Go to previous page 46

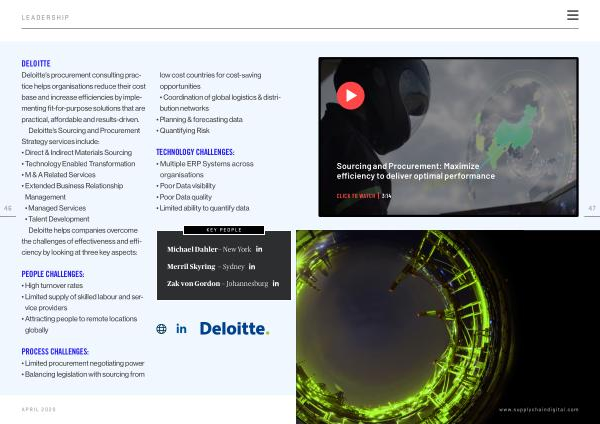[x=8, y=209]
